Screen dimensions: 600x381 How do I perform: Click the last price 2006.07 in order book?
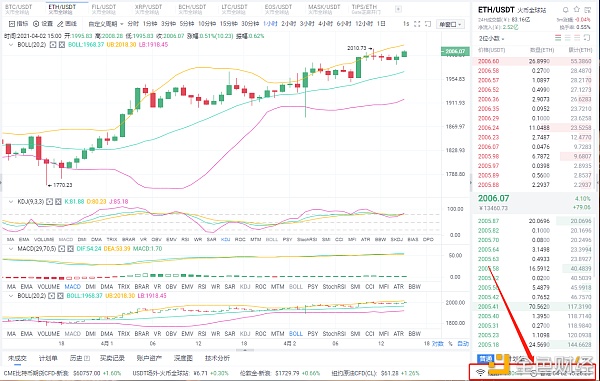point(494,198)
